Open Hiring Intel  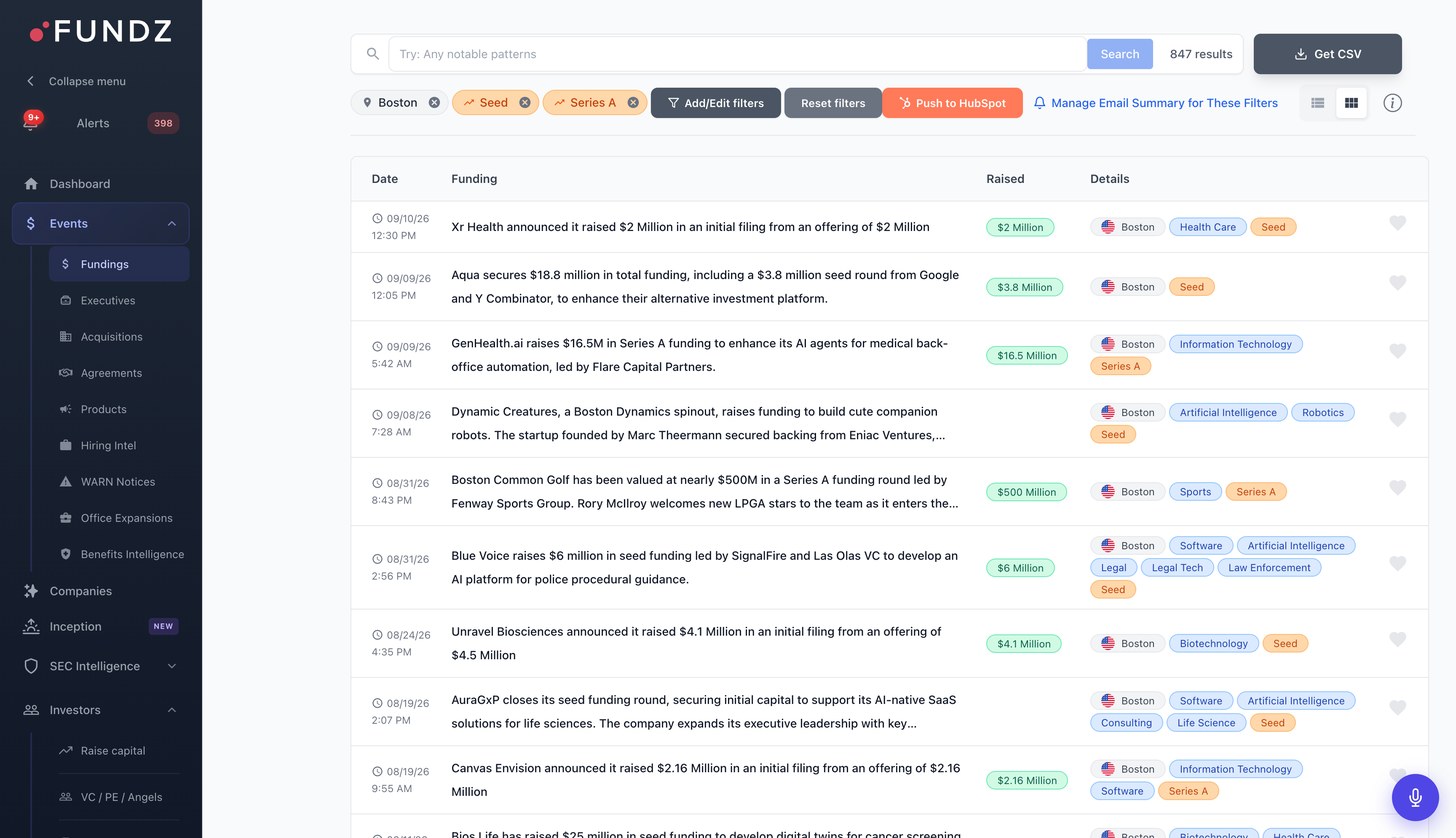pyautogui.click(x=108, y=446)
